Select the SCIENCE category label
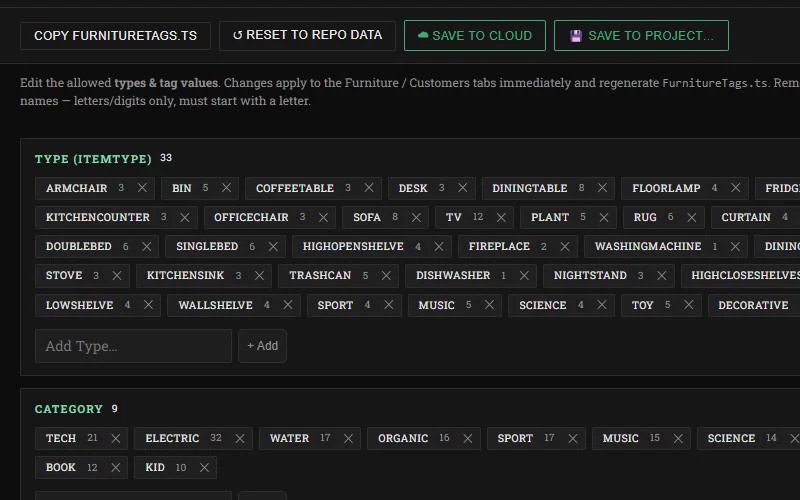Screen dimensions: 800x500 [731, 438]
